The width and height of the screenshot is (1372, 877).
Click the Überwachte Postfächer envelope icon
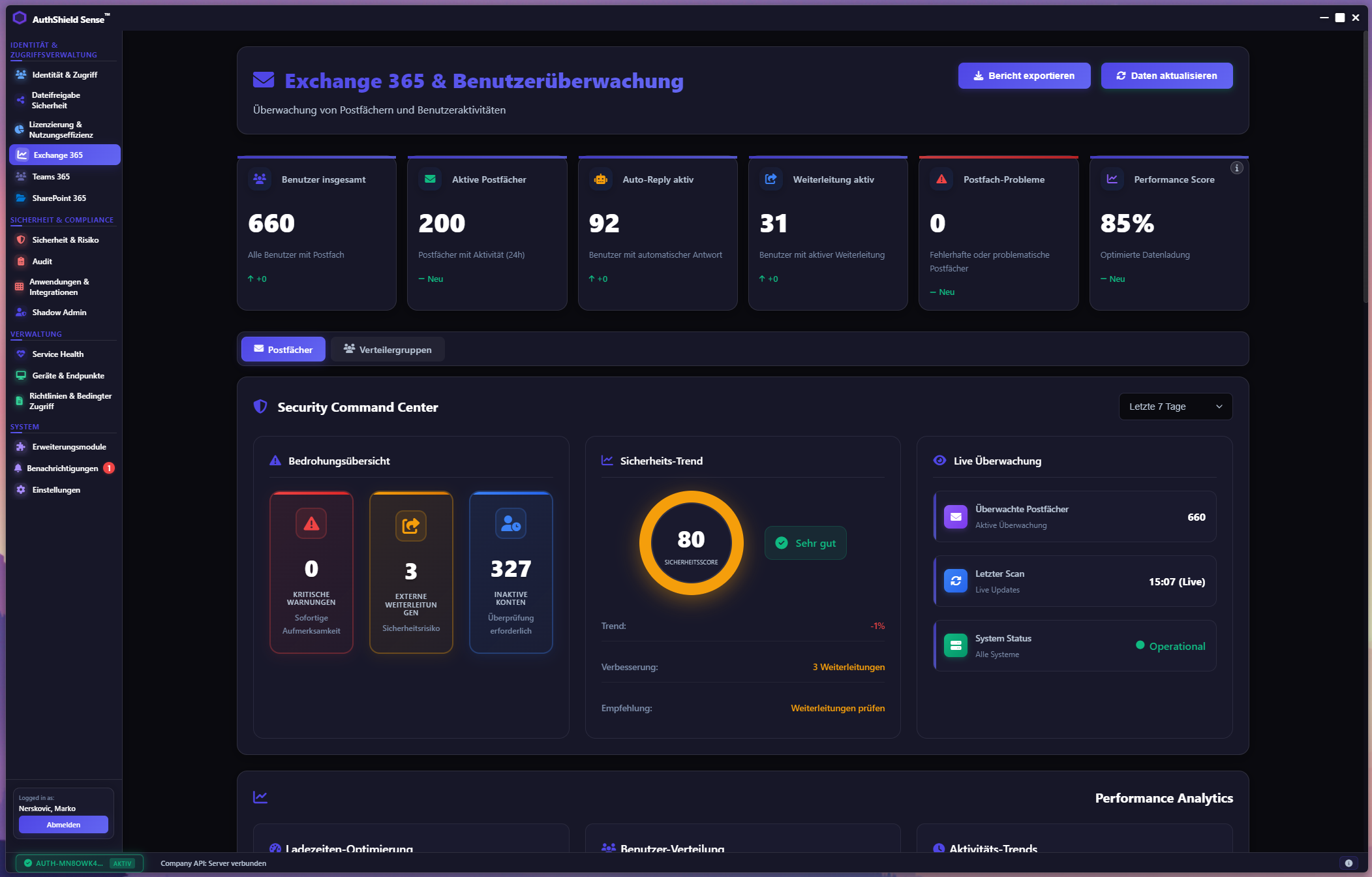(x=956, y=516)
